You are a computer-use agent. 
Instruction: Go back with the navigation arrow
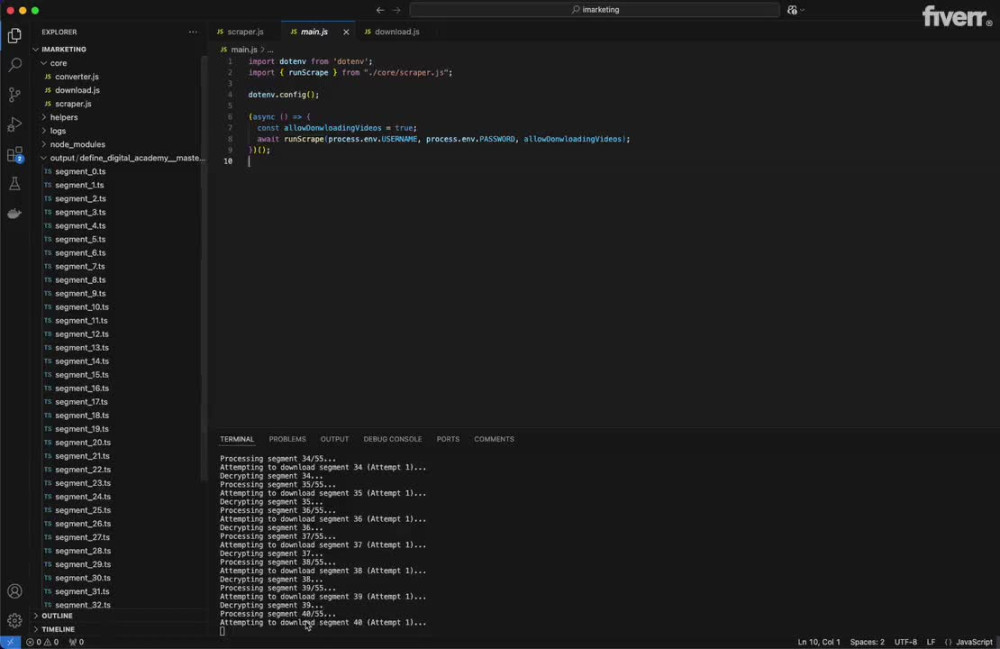coord(380,10)
